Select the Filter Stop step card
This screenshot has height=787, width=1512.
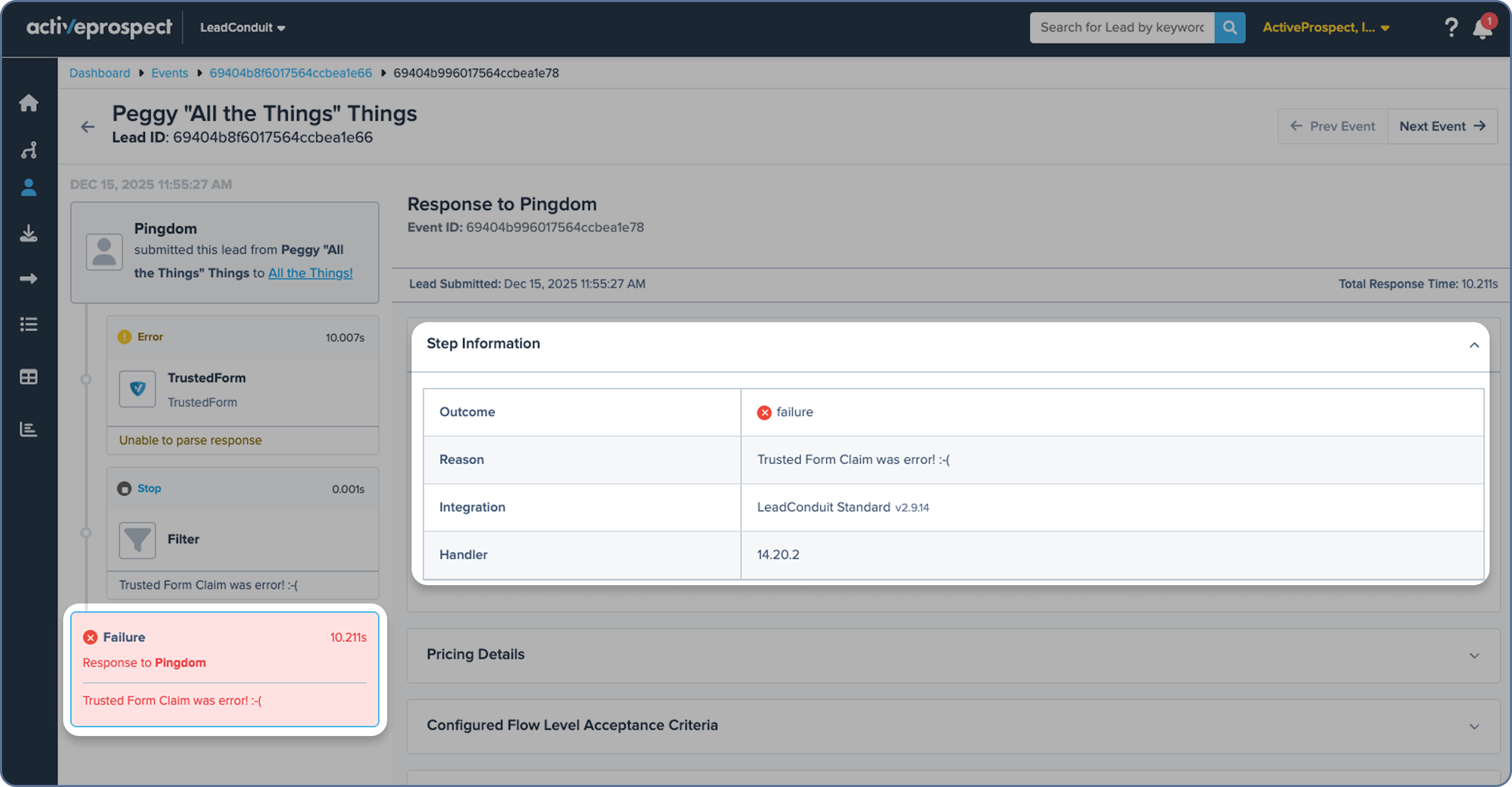point(242,533)
